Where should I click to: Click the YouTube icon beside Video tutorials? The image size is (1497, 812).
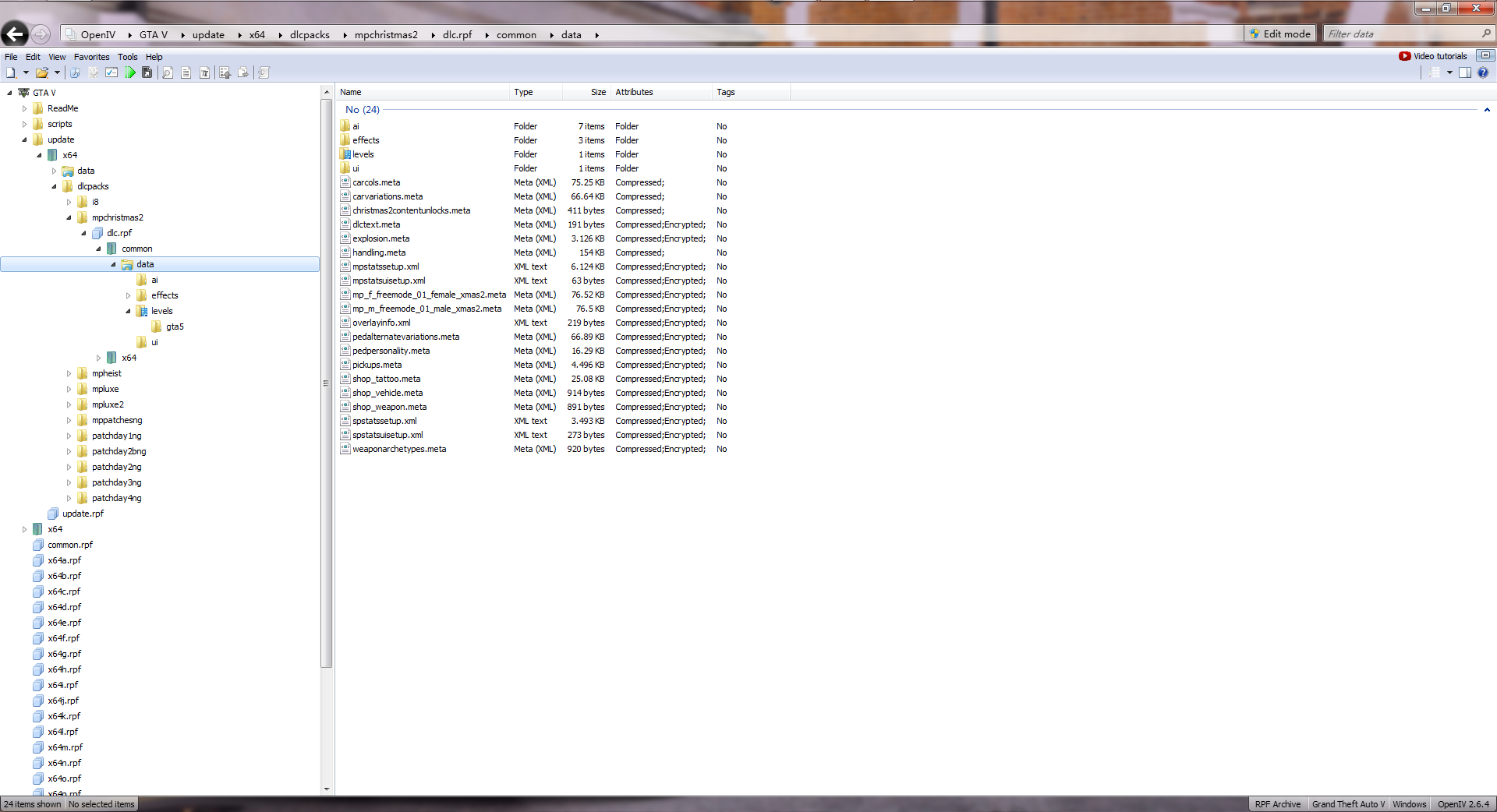[x=1405, y=56]
